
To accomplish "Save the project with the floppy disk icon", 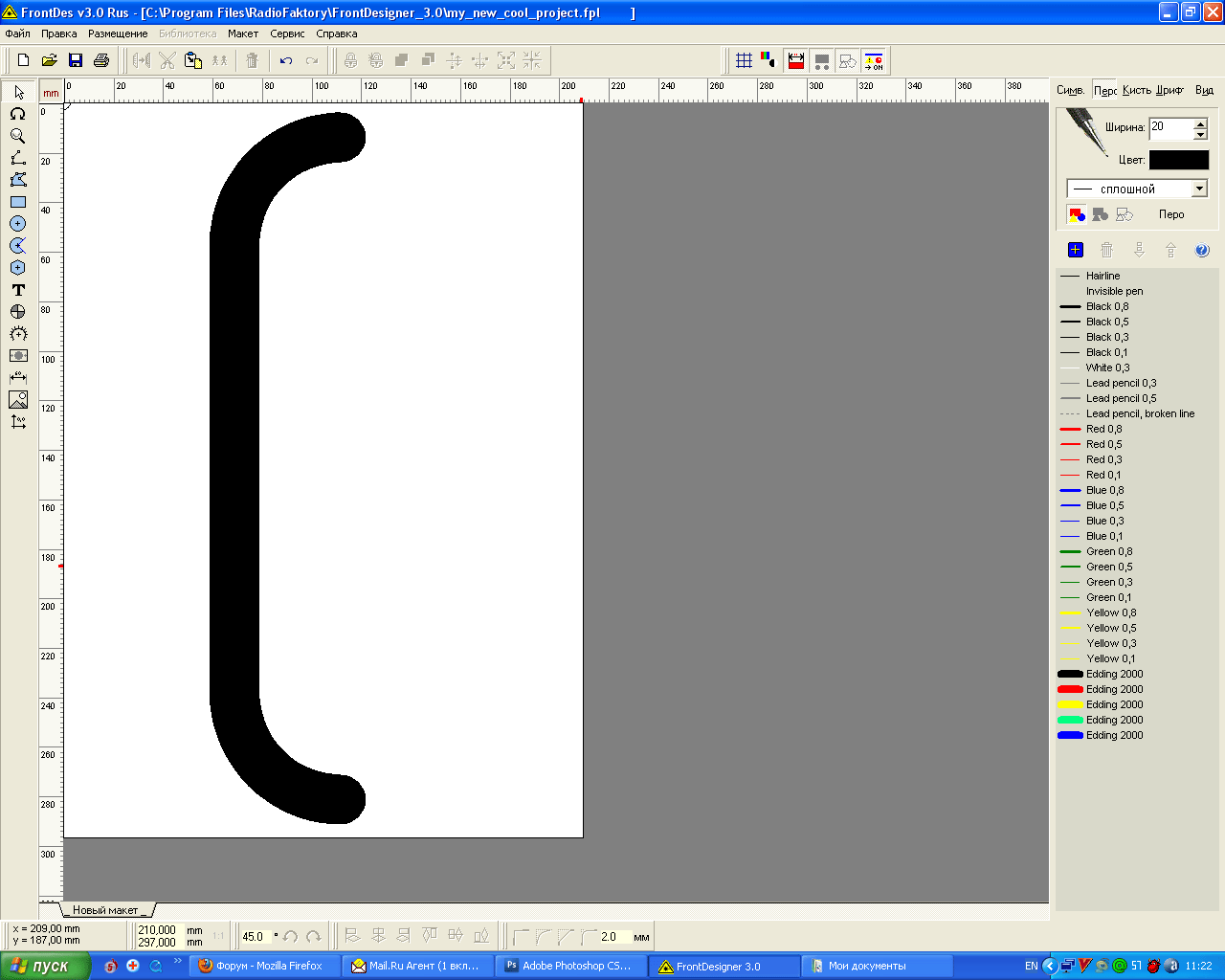I will tap(76, 60).
